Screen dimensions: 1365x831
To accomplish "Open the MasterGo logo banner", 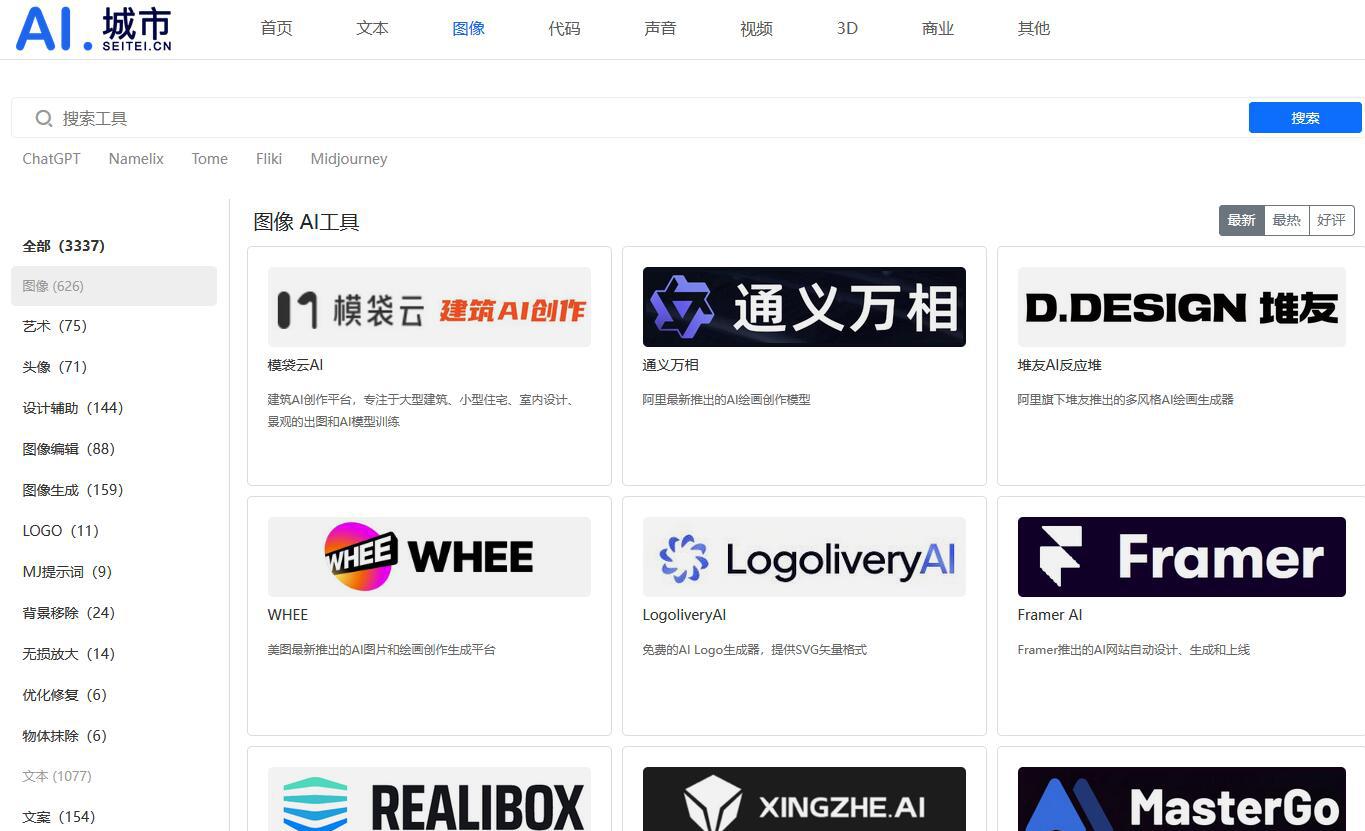I will click(x=1181, y=799).
